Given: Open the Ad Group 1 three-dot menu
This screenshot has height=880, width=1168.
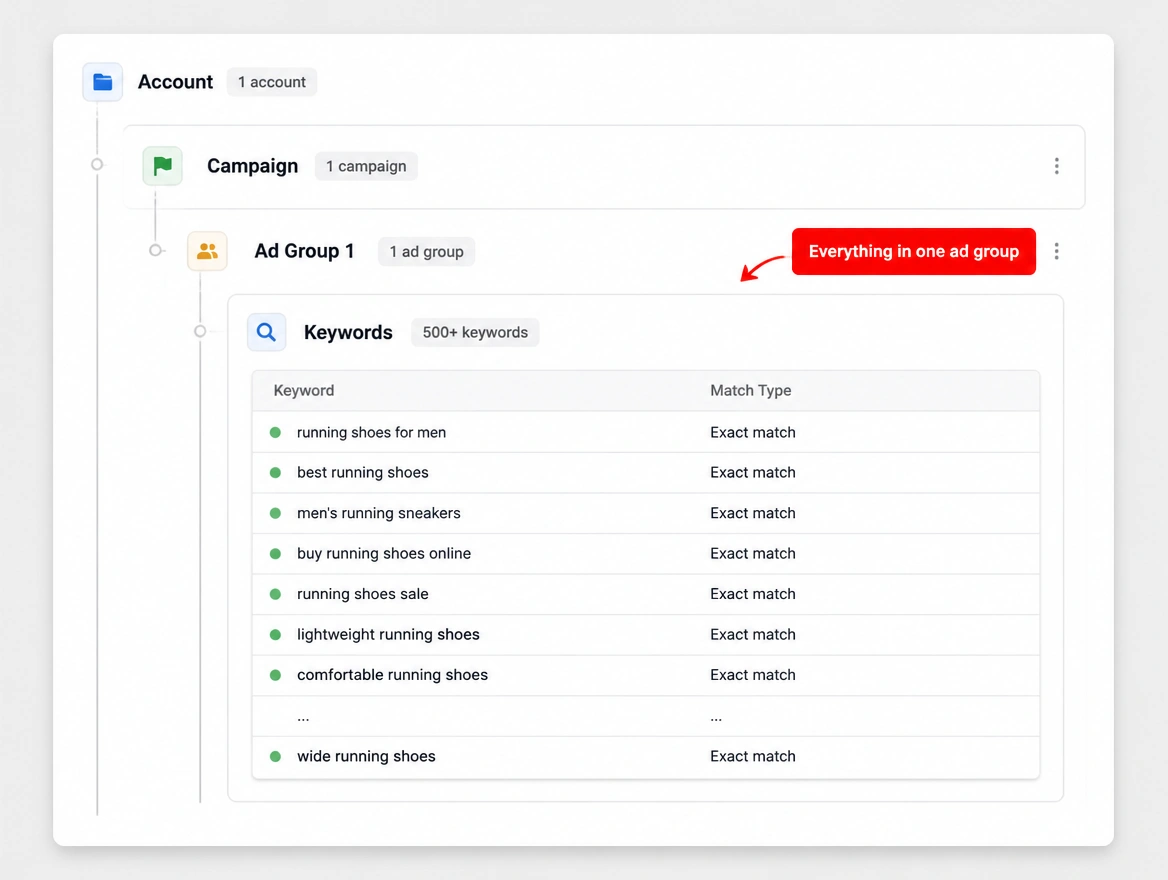Looking at the screenshot, I should click(1056, 251).
